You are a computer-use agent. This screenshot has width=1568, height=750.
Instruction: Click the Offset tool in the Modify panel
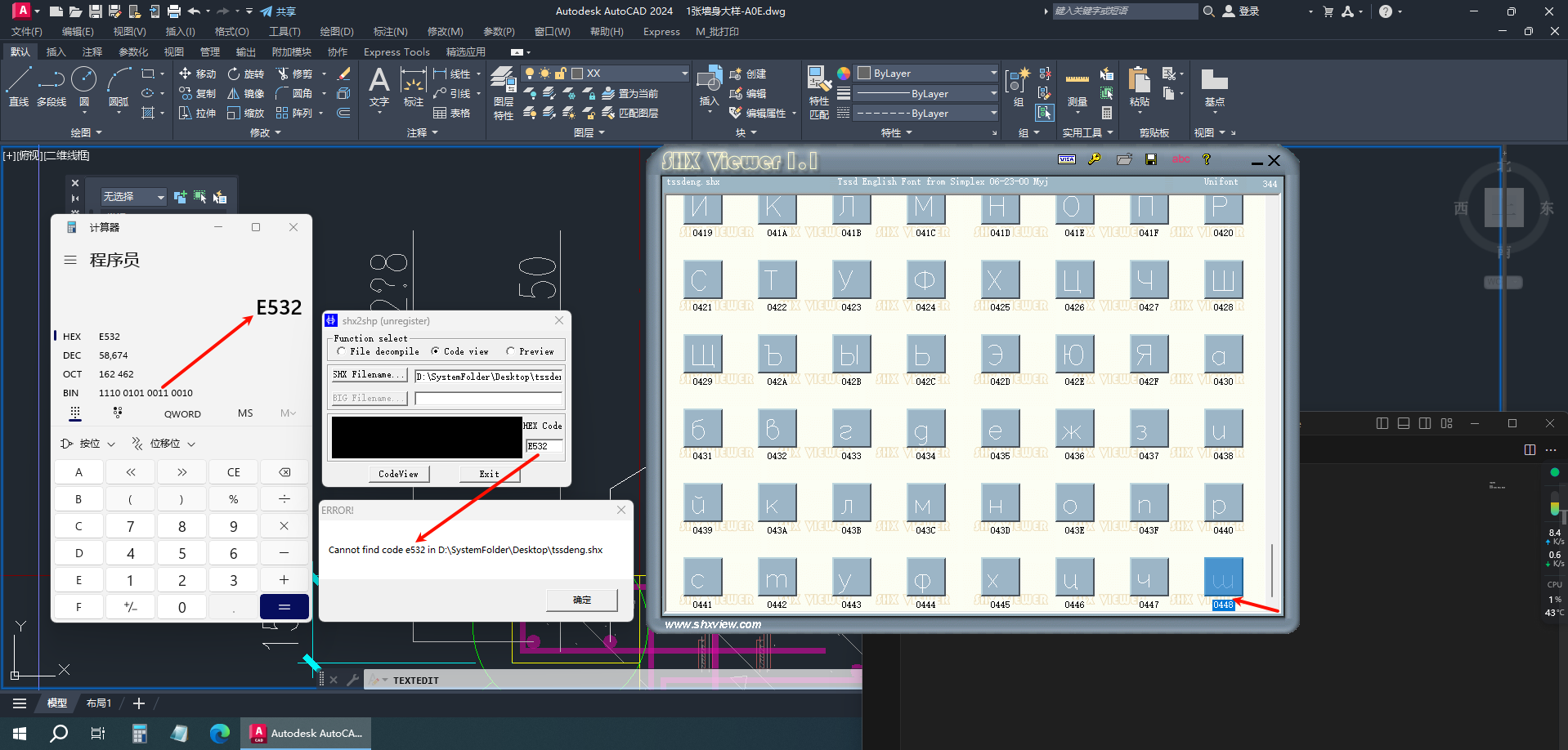[x=344, y=113]
